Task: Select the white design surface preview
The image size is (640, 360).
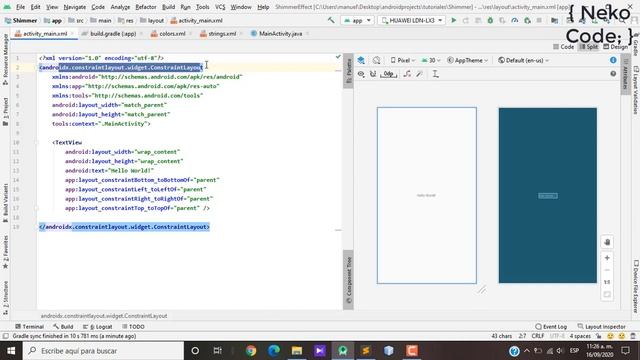Action: point(427,195)
